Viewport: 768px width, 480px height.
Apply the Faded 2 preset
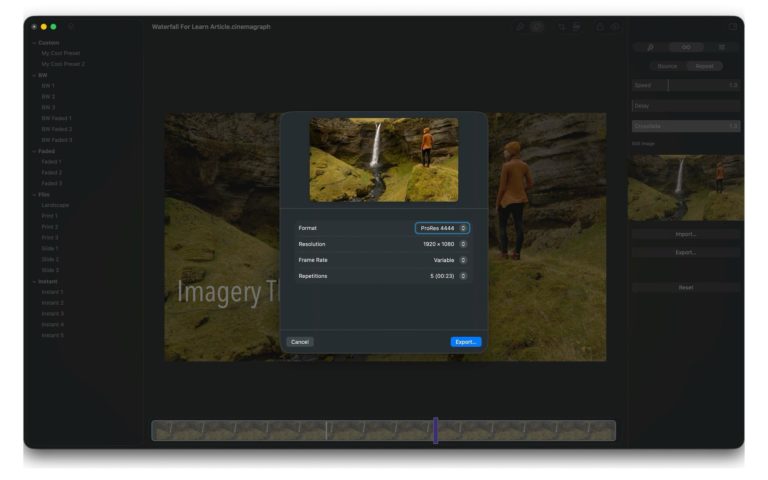point(51,172)
